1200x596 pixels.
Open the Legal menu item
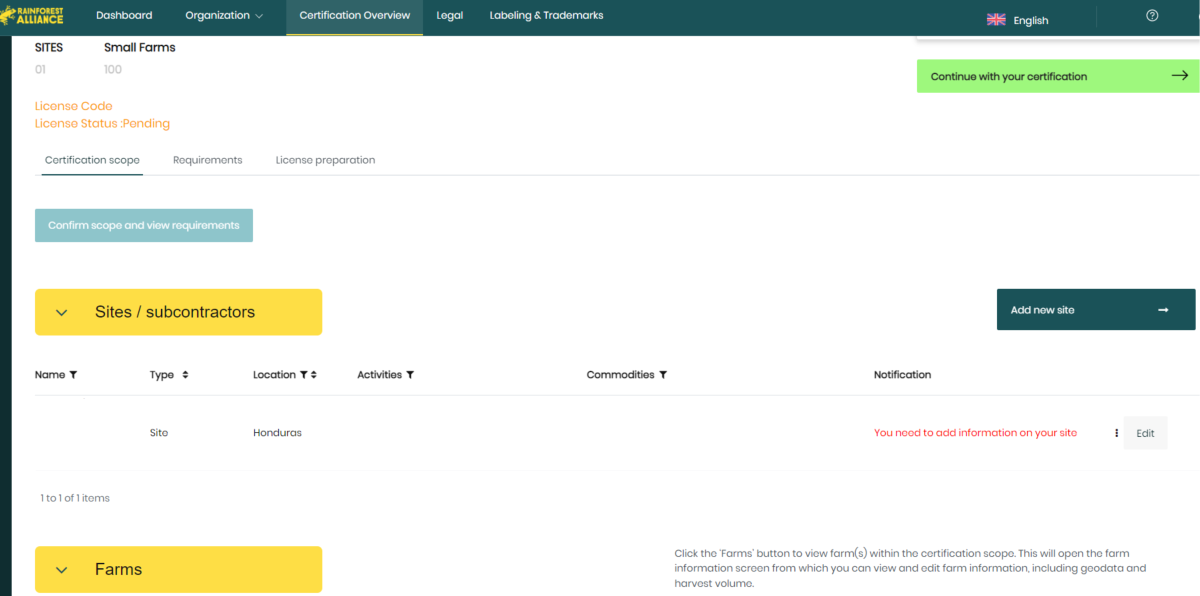449,15
